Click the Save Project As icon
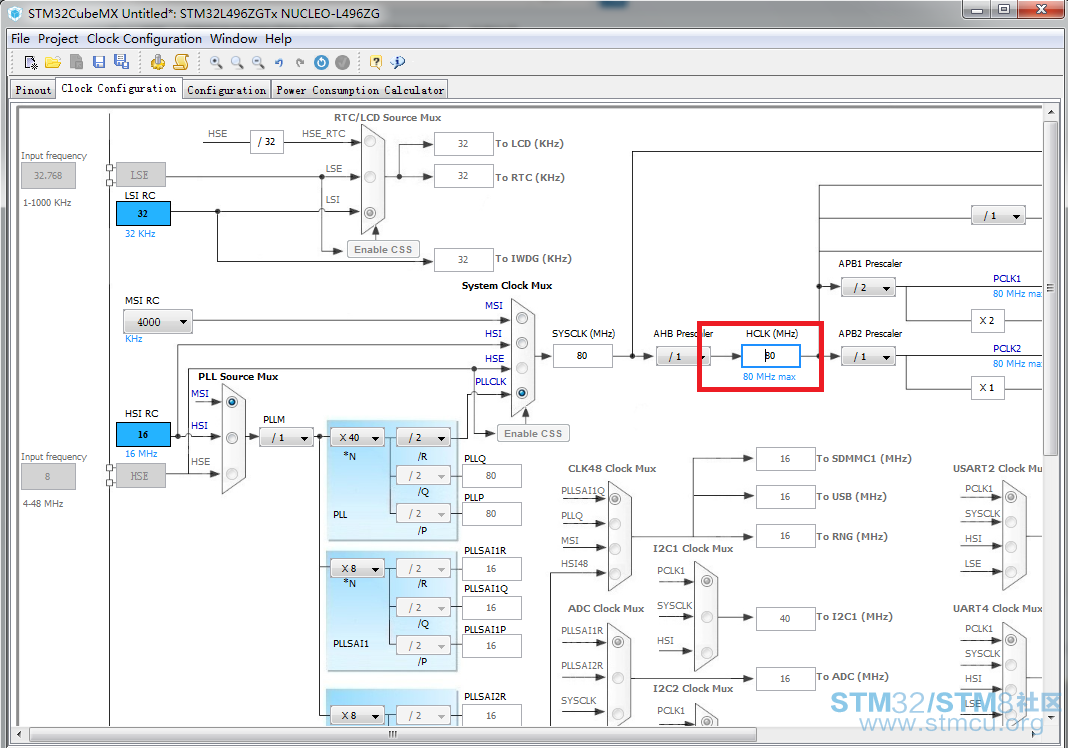Screen dimensions: 1068x748 (x=121, y=62)
